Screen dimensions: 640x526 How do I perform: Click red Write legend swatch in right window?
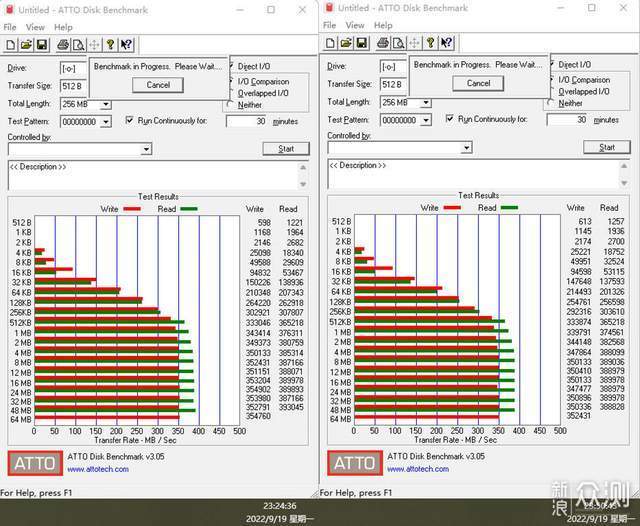click(x=452, y=208)
